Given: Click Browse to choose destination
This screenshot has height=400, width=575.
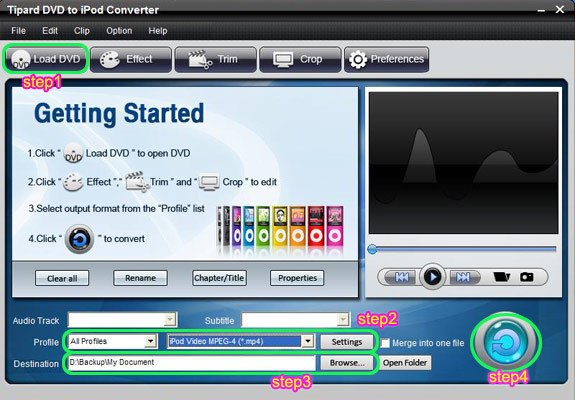Looking at the screenshot, I should (347, 363).
